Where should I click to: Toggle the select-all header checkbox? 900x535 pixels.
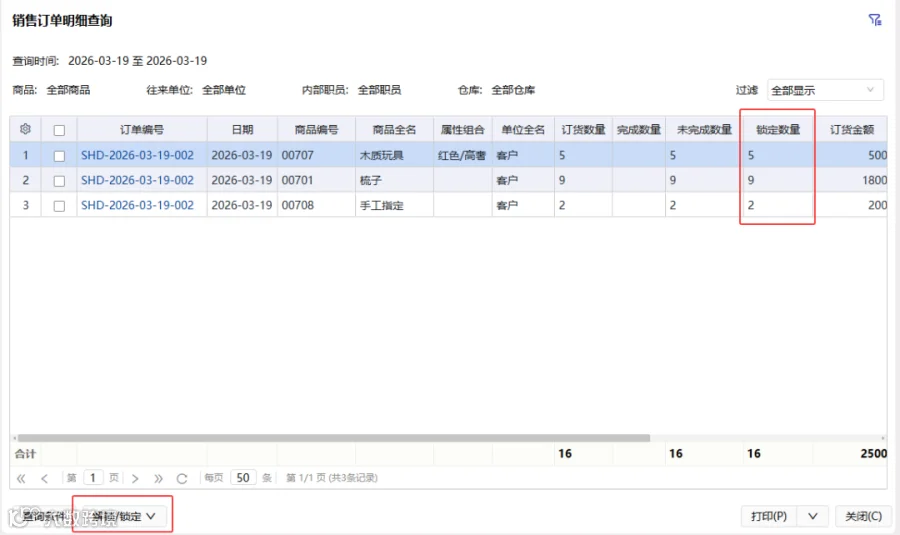59,130
